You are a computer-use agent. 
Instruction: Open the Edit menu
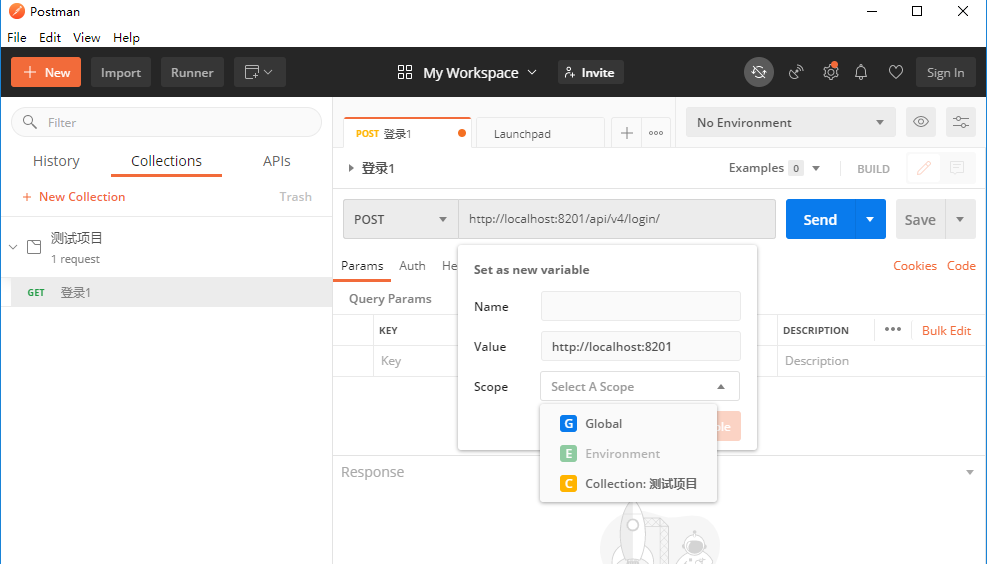(x=50, y=37)
